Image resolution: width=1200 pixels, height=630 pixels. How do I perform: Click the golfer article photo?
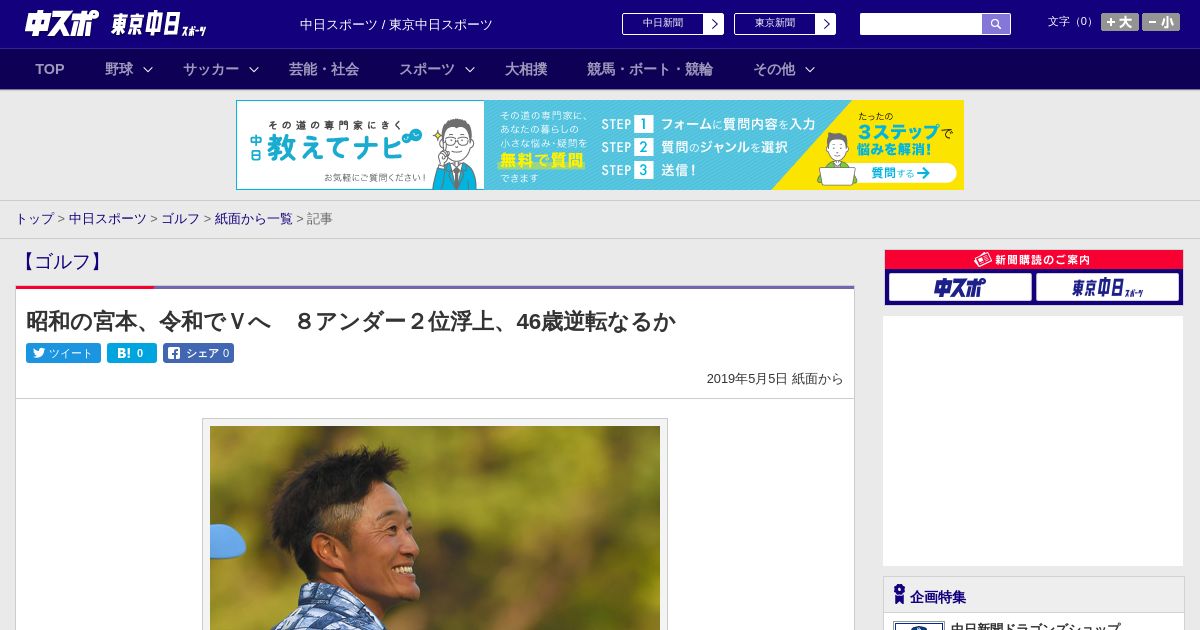click(435, 527)
